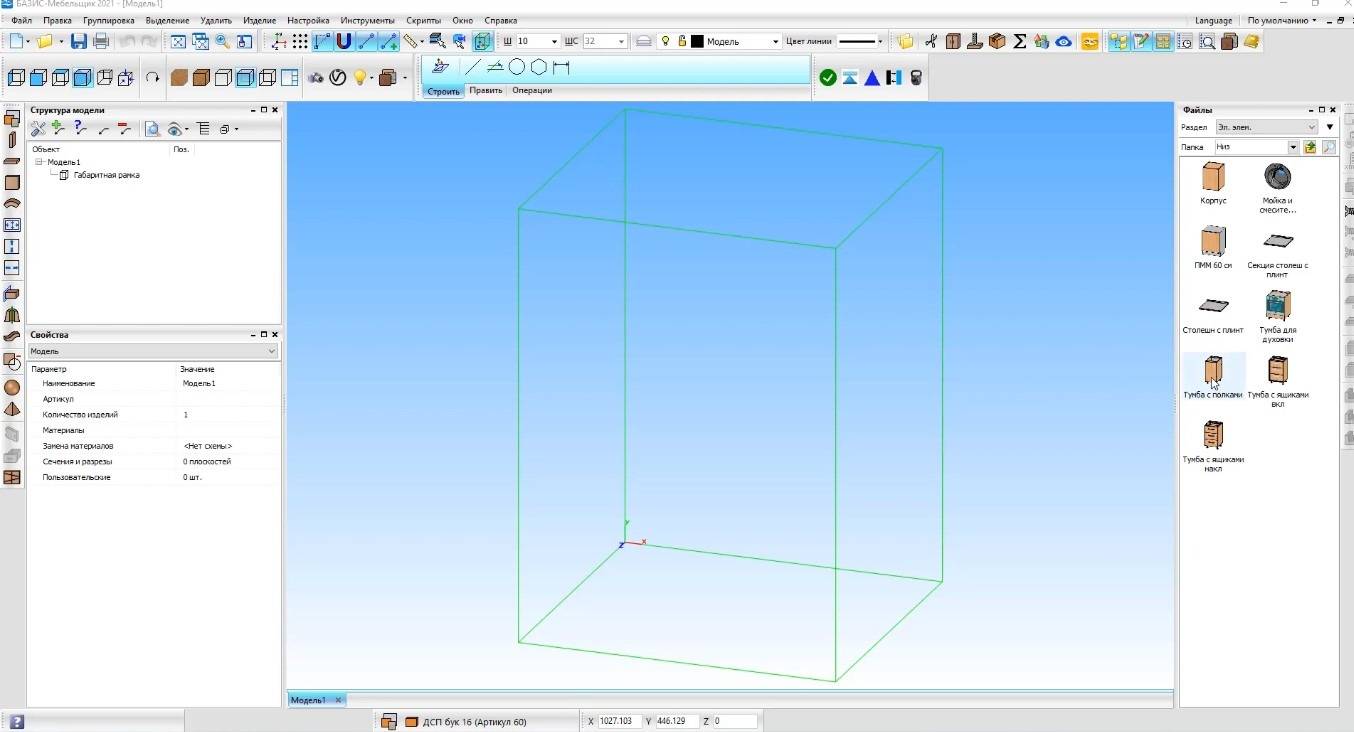Select the line drawing tool
Viewport: 1354px width, 732px height.
tap(472, 67)
